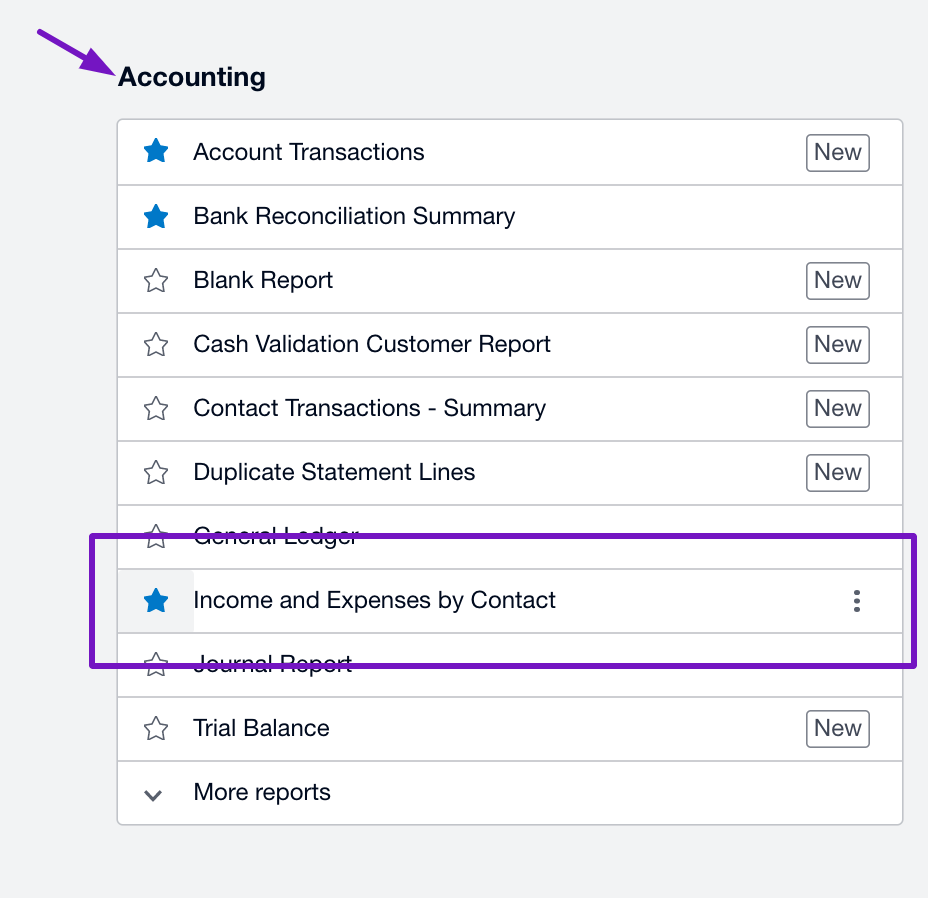Open Blank Report
The width and height of the screenshot is (928, 898).
263,280
